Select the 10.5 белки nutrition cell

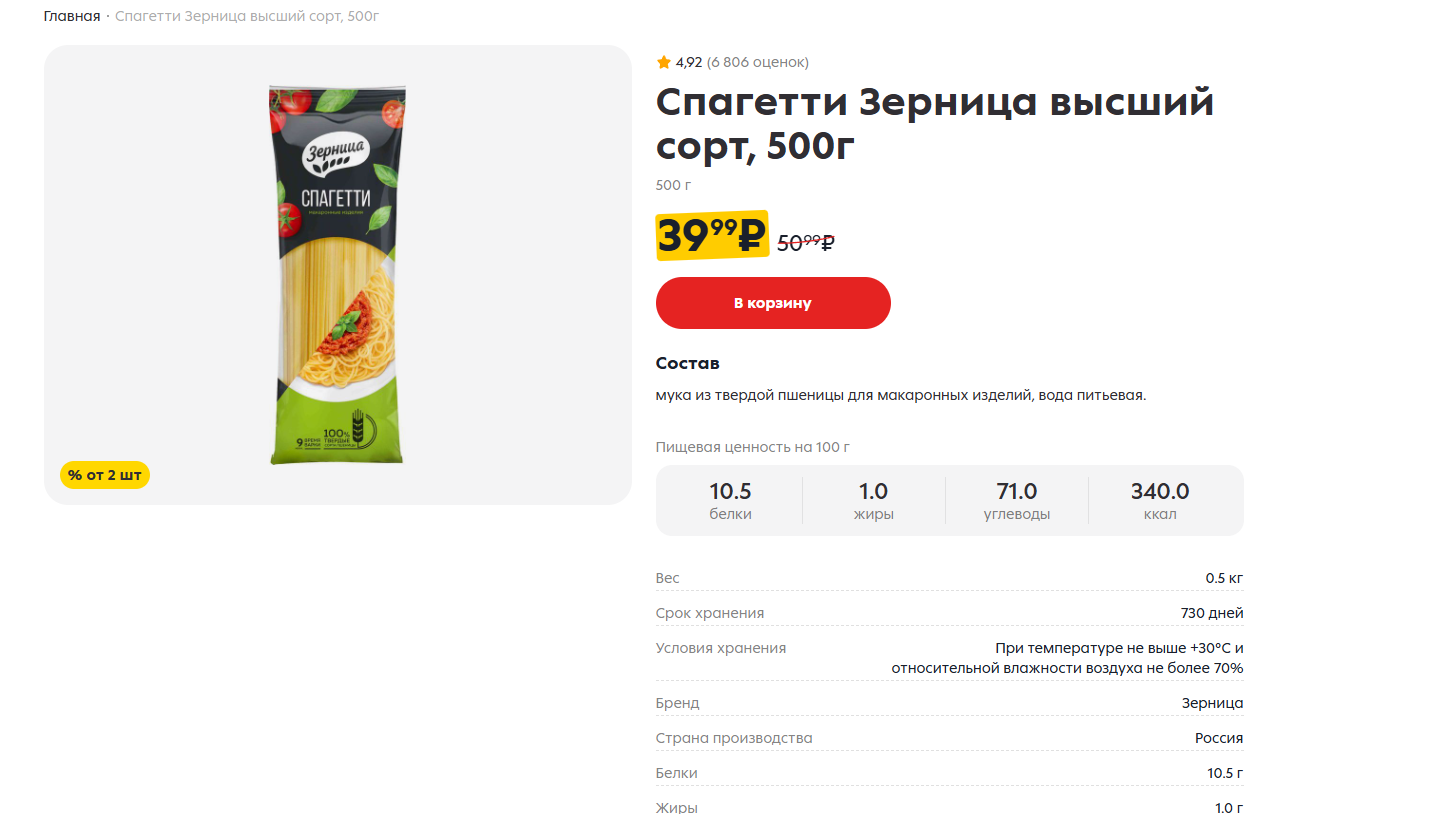point(730,501)
